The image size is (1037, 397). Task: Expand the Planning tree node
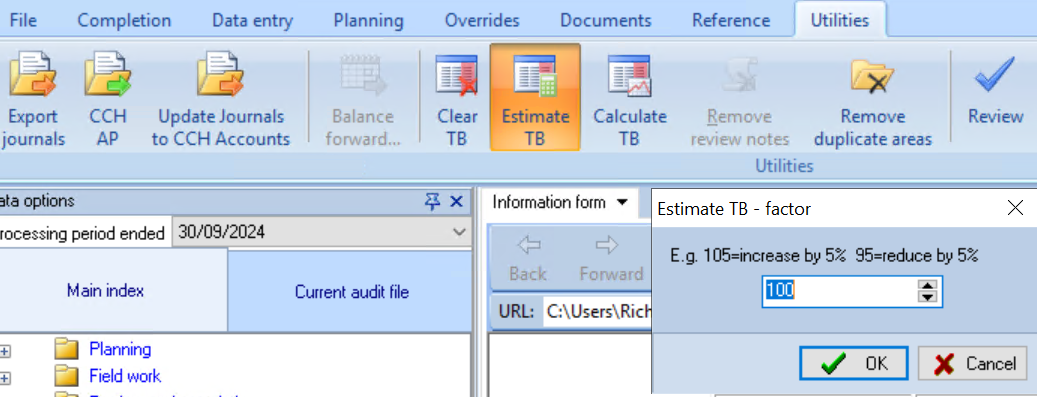(x=5, y=351)
